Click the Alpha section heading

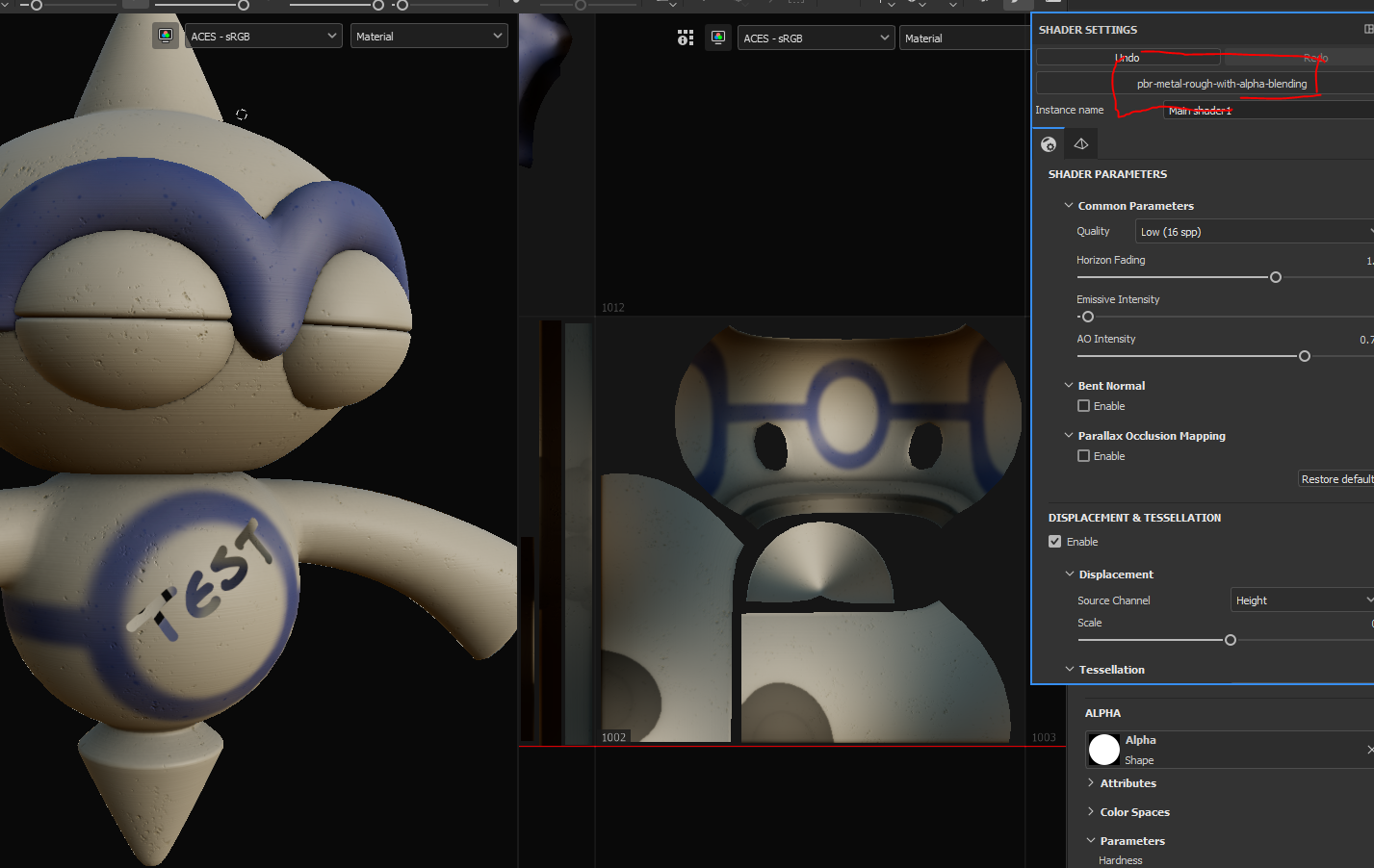1102,713
